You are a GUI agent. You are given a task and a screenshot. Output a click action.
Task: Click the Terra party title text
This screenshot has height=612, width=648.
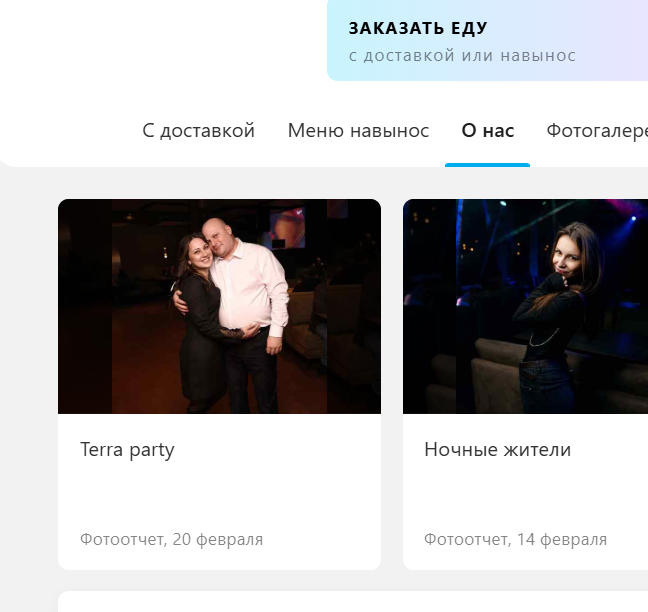pos(127,450)
